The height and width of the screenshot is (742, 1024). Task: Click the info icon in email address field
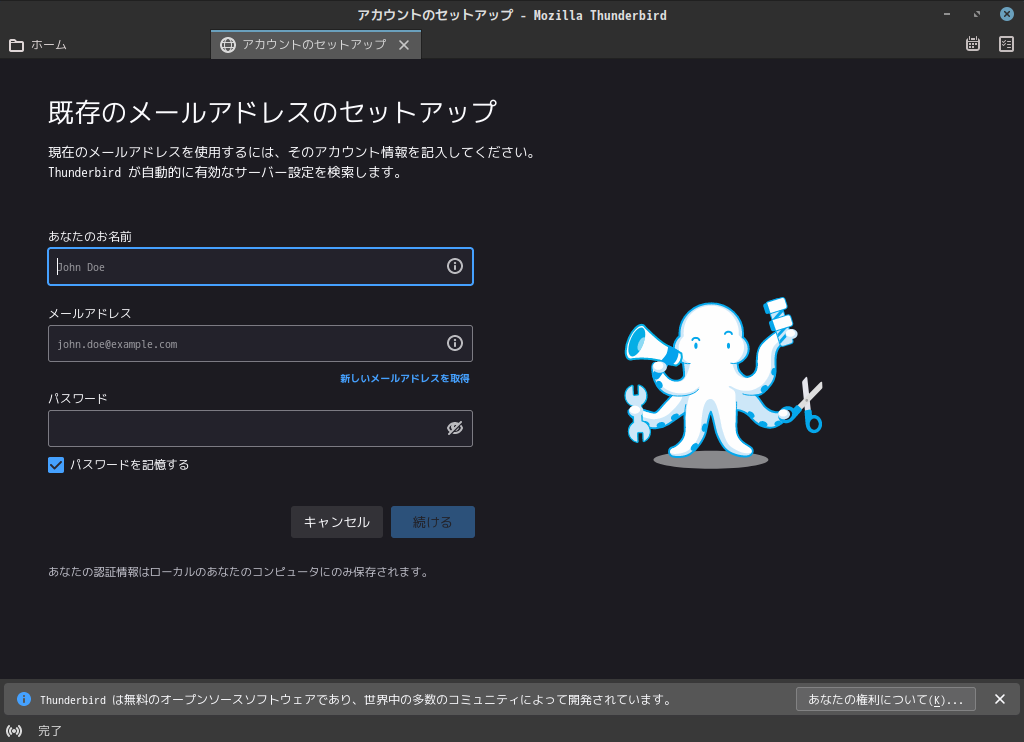(455, 343)
